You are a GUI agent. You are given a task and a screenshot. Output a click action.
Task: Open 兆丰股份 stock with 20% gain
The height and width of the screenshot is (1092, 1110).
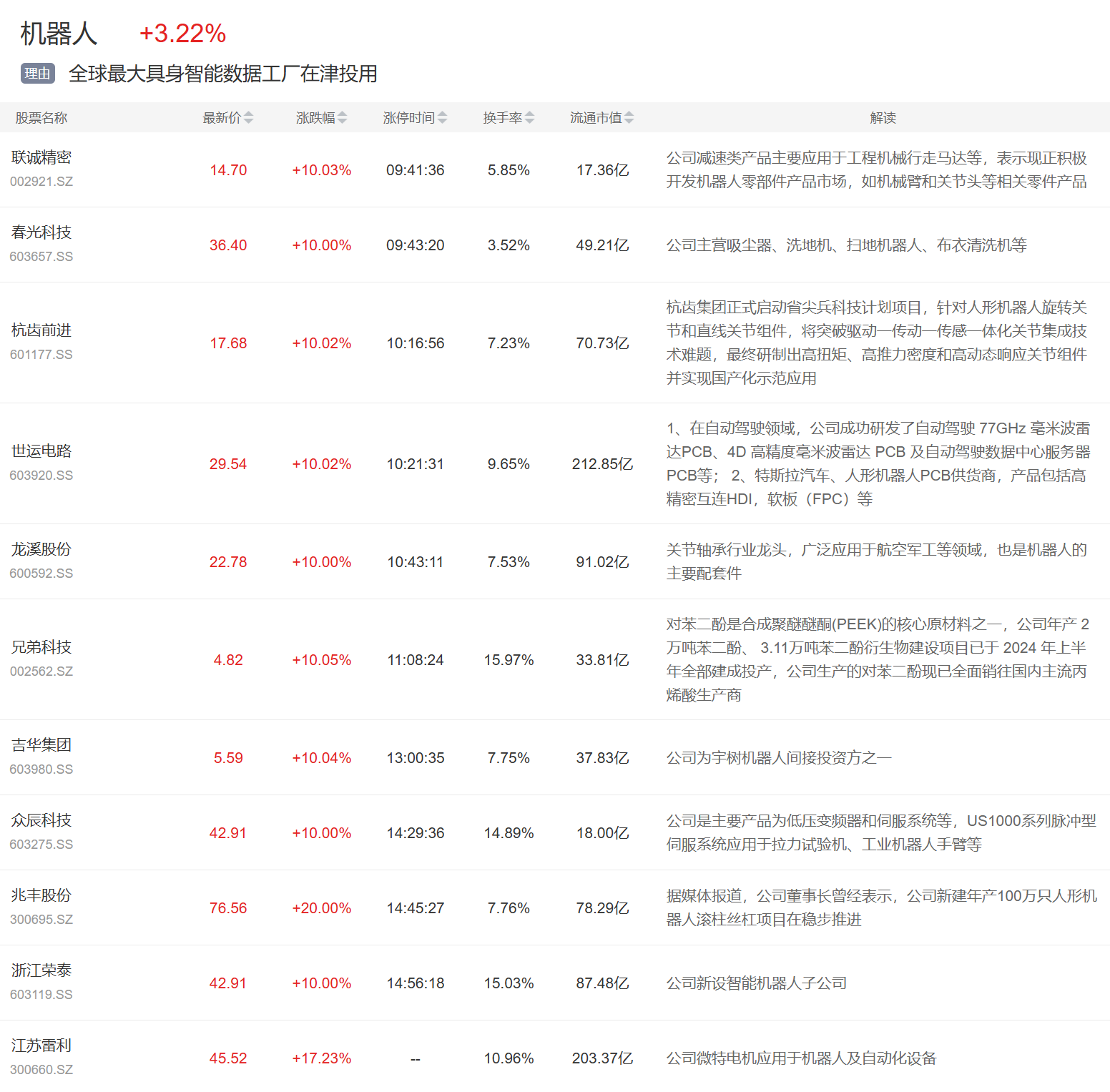[41, 895]
